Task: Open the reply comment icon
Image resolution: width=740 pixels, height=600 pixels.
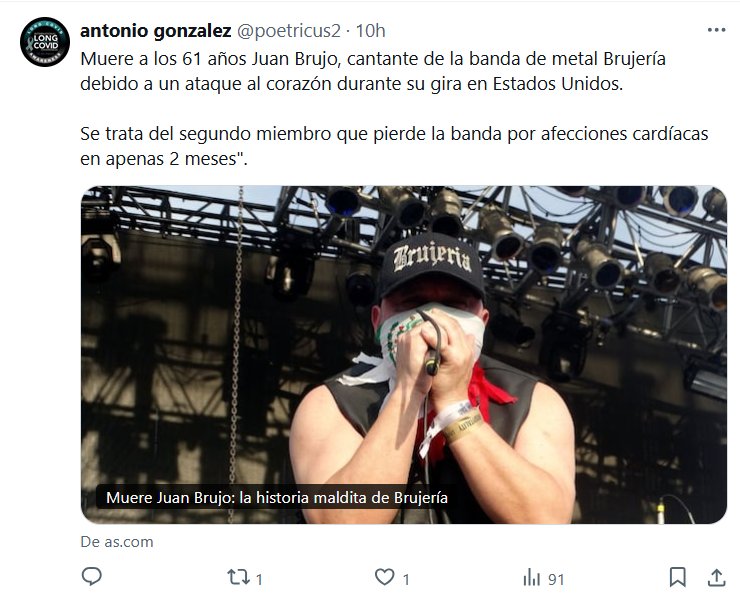Action: 92,577
